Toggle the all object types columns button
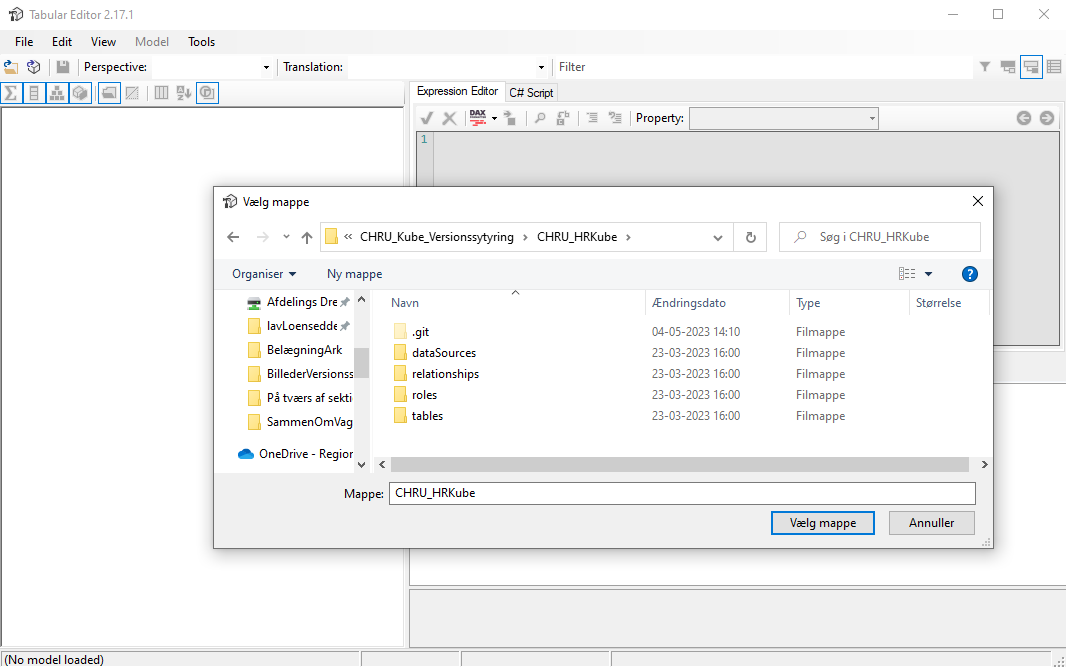Screen dimensions: 1066x667 [x=161, y=92]
